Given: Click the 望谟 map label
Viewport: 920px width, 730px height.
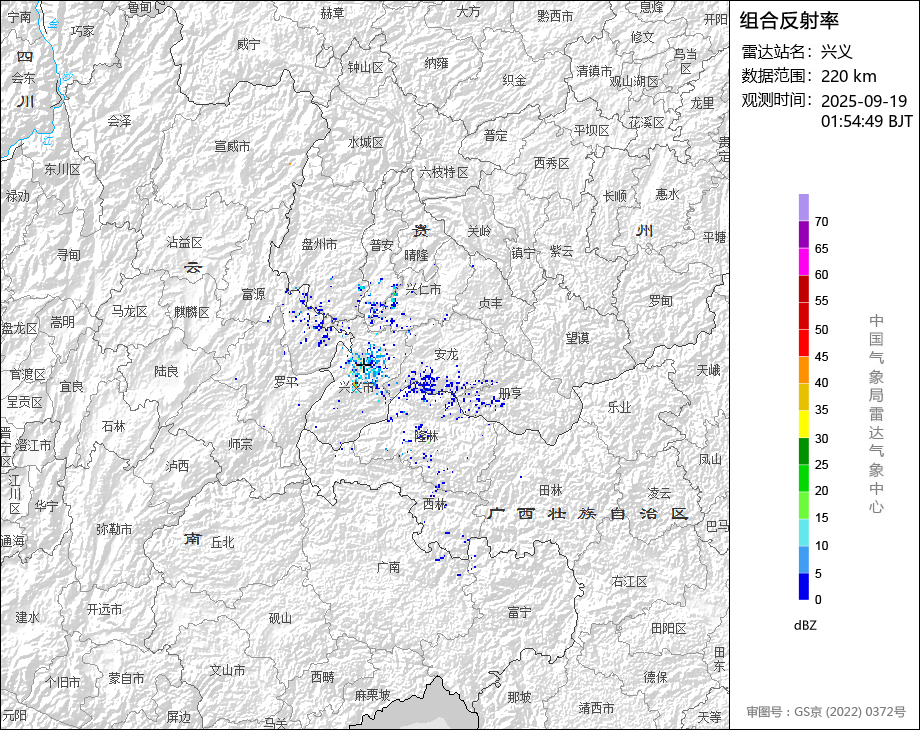Looking at the screenshot, I should (x=577, y=338).
